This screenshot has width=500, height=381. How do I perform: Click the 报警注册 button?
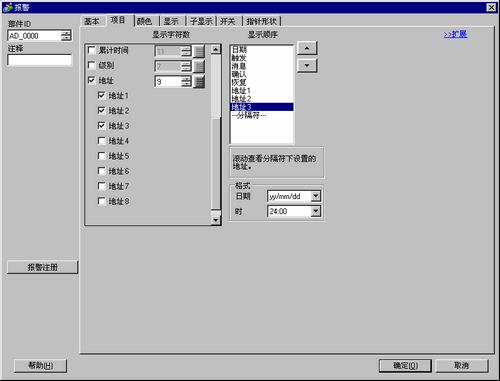click(x=42, y=267)
